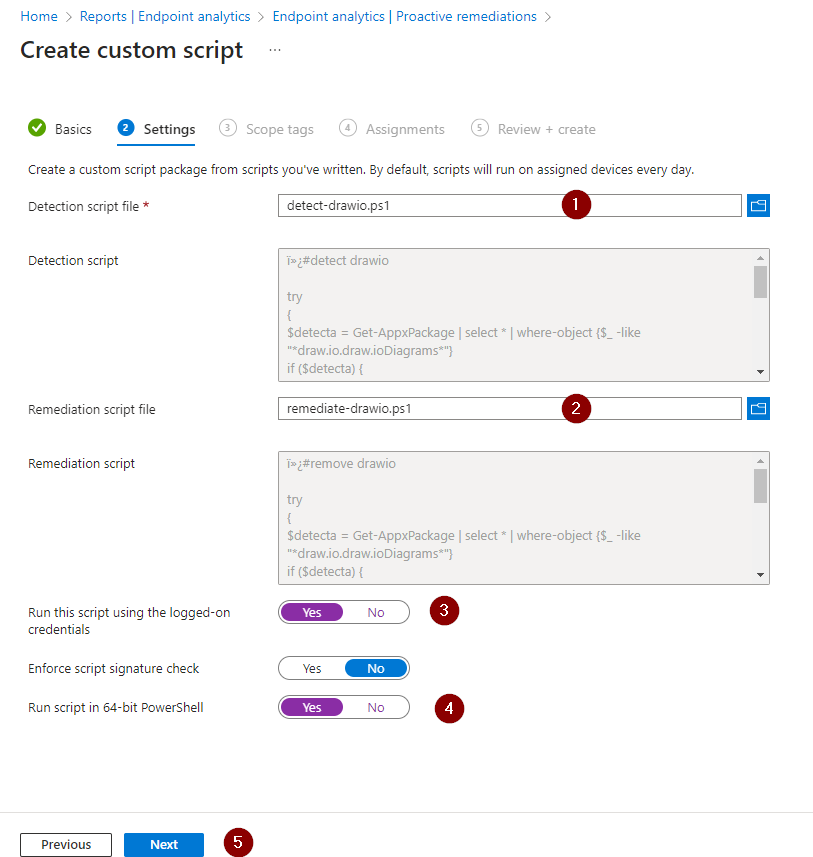Open the Assignments step
Viewport: 813px width, 857px height.
click(x=404, y=129)
